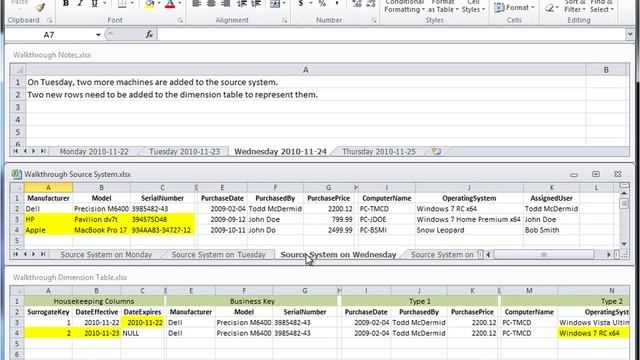The height and width of the screenshot is (360, 640).
Task: Select column J header in Source System
Action: click(x=469, y=187)
